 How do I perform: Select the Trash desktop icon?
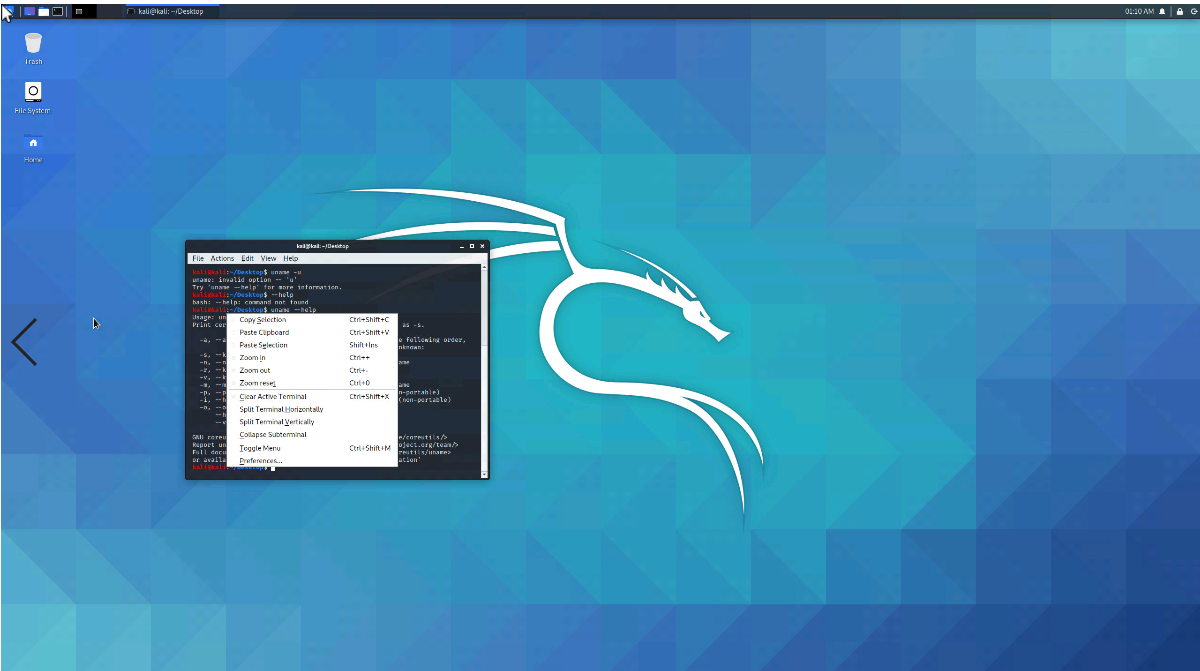point(33,48)
